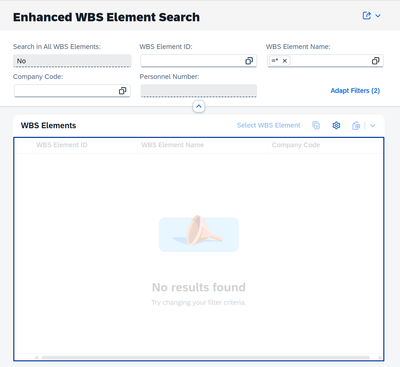
Task: Open Adapt Filters (2)
Action: (x=355, y=91)
